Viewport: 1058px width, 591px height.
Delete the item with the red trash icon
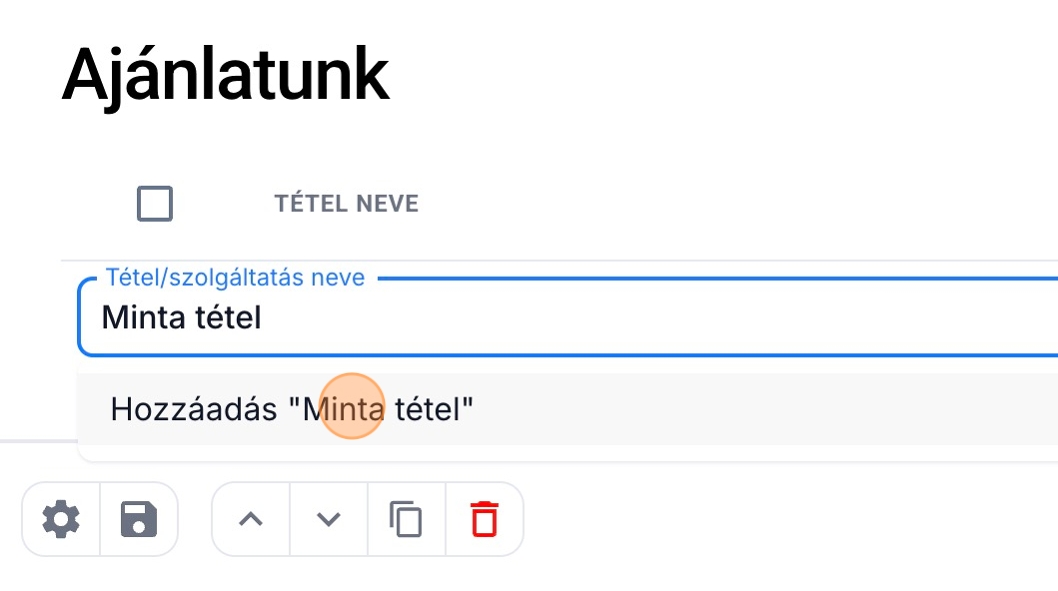tap(484, 519)
